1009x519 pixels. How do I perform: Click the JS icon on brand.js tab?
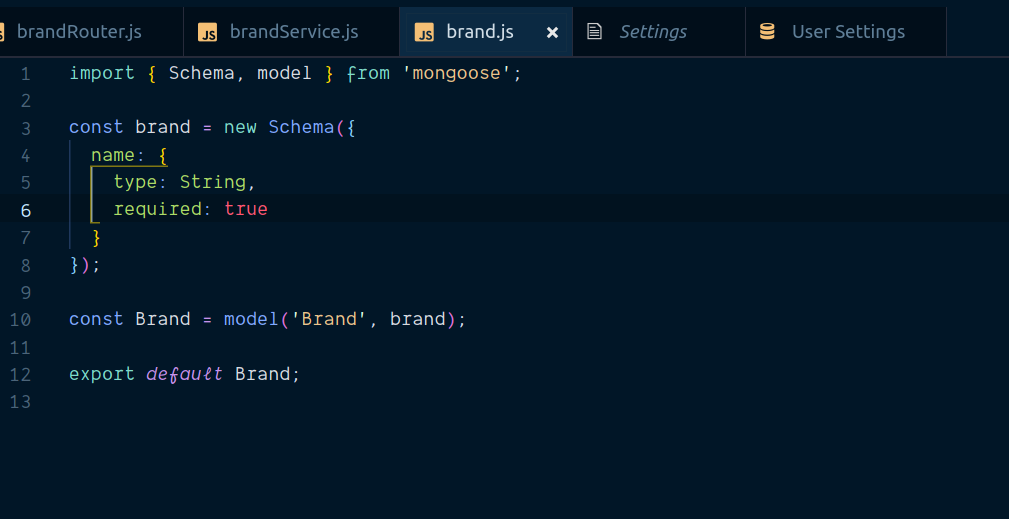click(424, 32)
